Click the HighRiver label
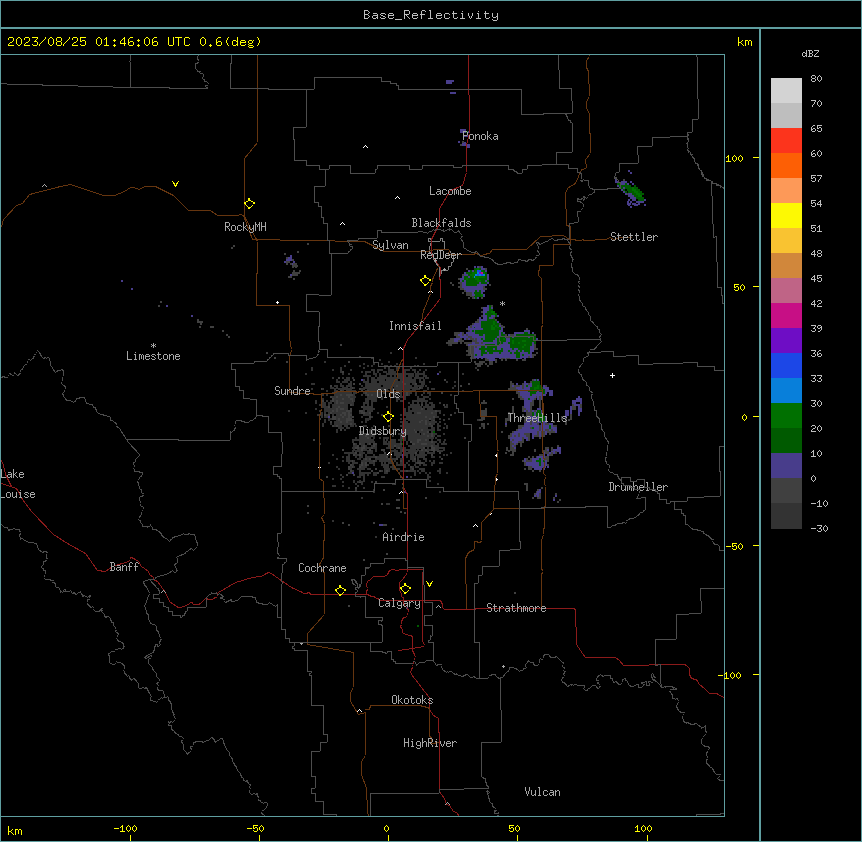Viewport: 862px width, 842px height. click(x=430, y=743)
